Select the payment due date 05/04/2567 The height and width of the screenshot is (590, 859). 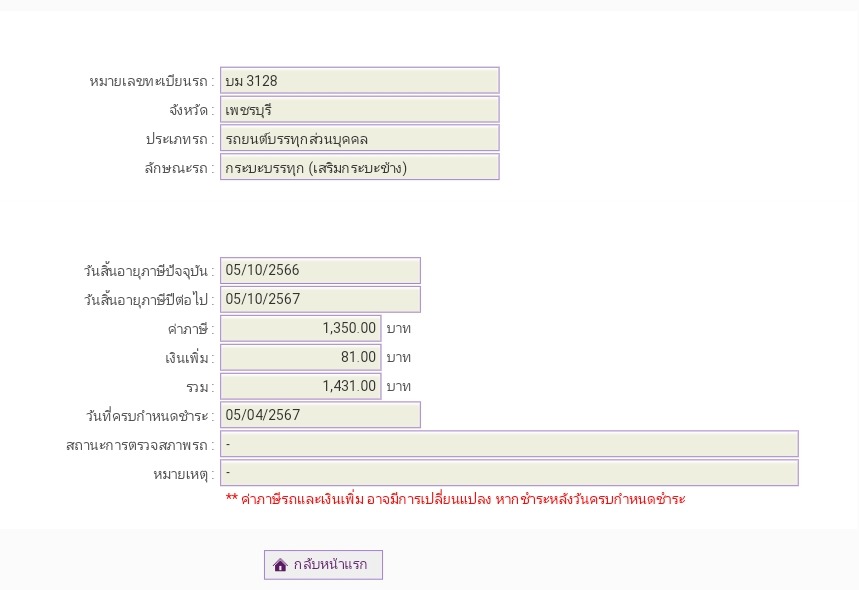coord(320,415)
